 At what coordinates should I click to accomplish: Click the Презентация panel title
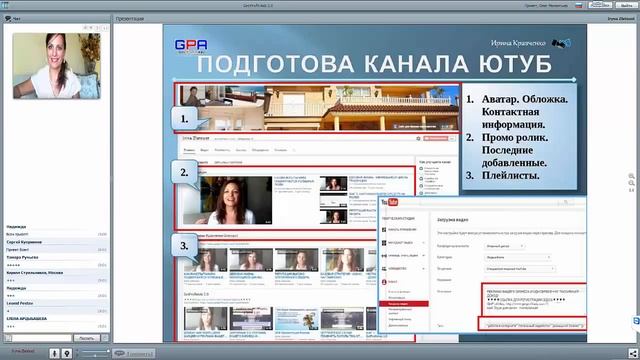(x=130, y=19)
